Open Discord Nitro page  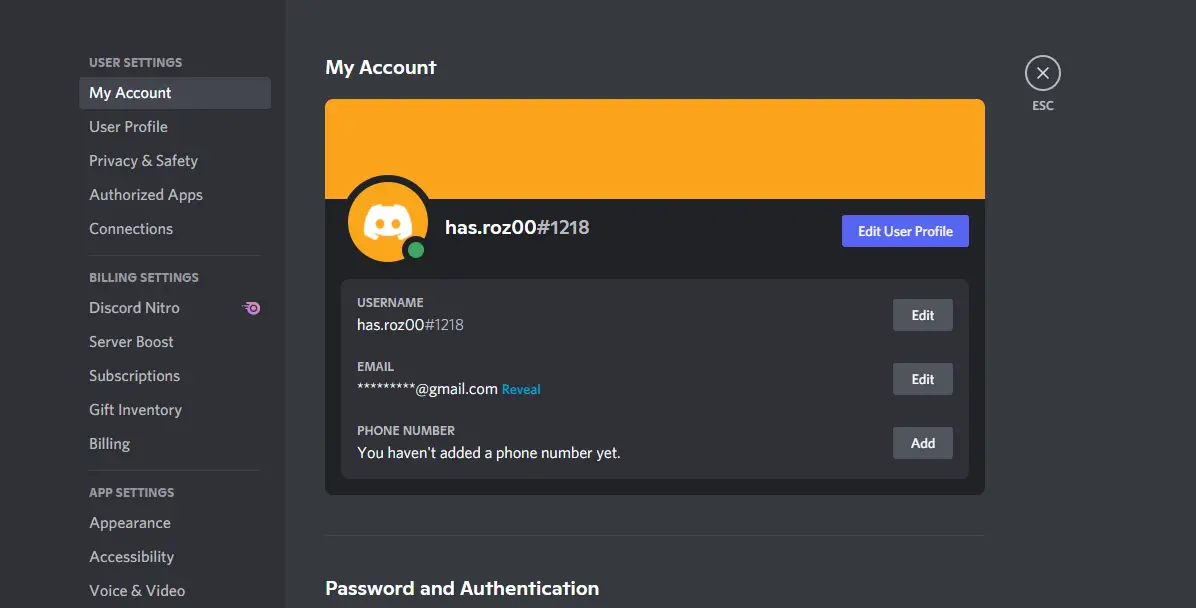click(x=175, y=308)
